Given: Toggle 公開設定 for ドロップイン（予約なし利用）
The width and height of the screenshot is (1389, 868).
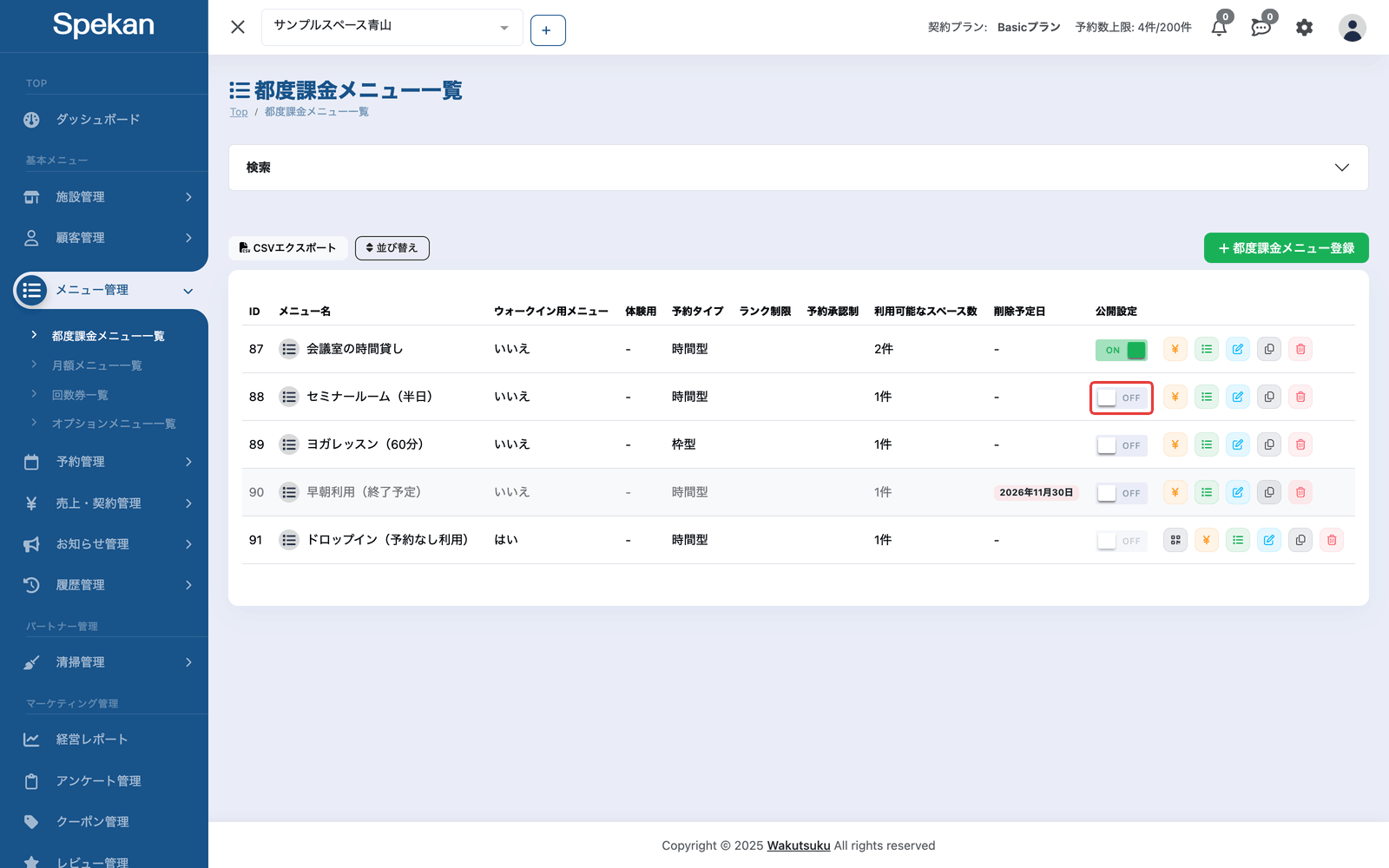Looking at the screenshot, I should [1122, 541].
